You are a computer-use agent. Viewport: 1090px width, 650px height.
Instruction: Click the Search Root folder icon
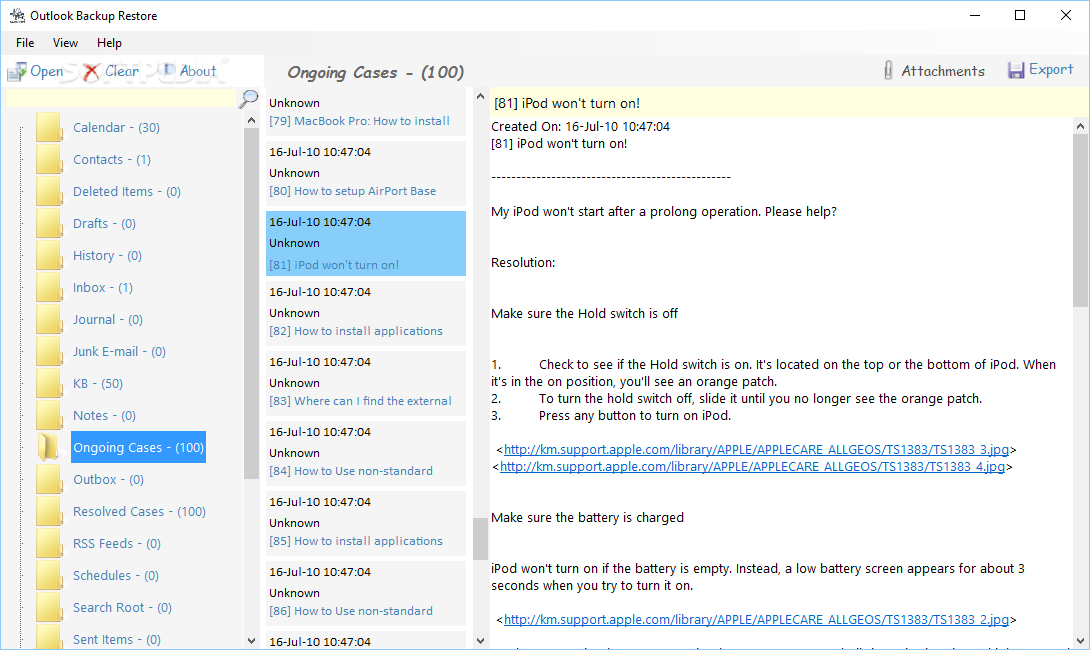point(49,607)
